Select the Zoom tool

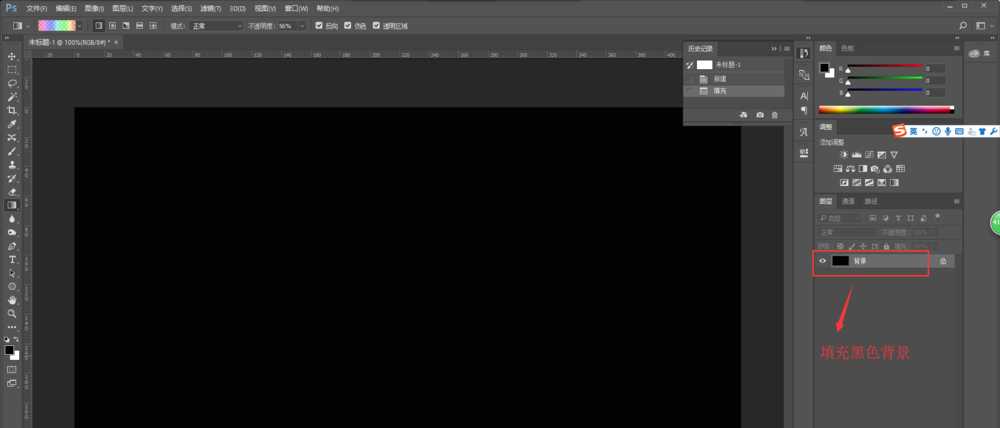pos(11,313)
